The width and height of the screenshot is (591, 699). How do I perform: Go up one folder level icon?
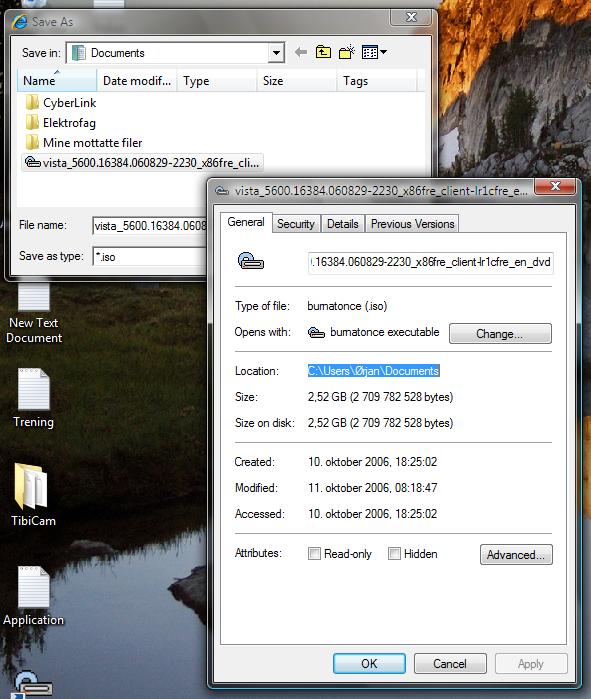[323, 52]
